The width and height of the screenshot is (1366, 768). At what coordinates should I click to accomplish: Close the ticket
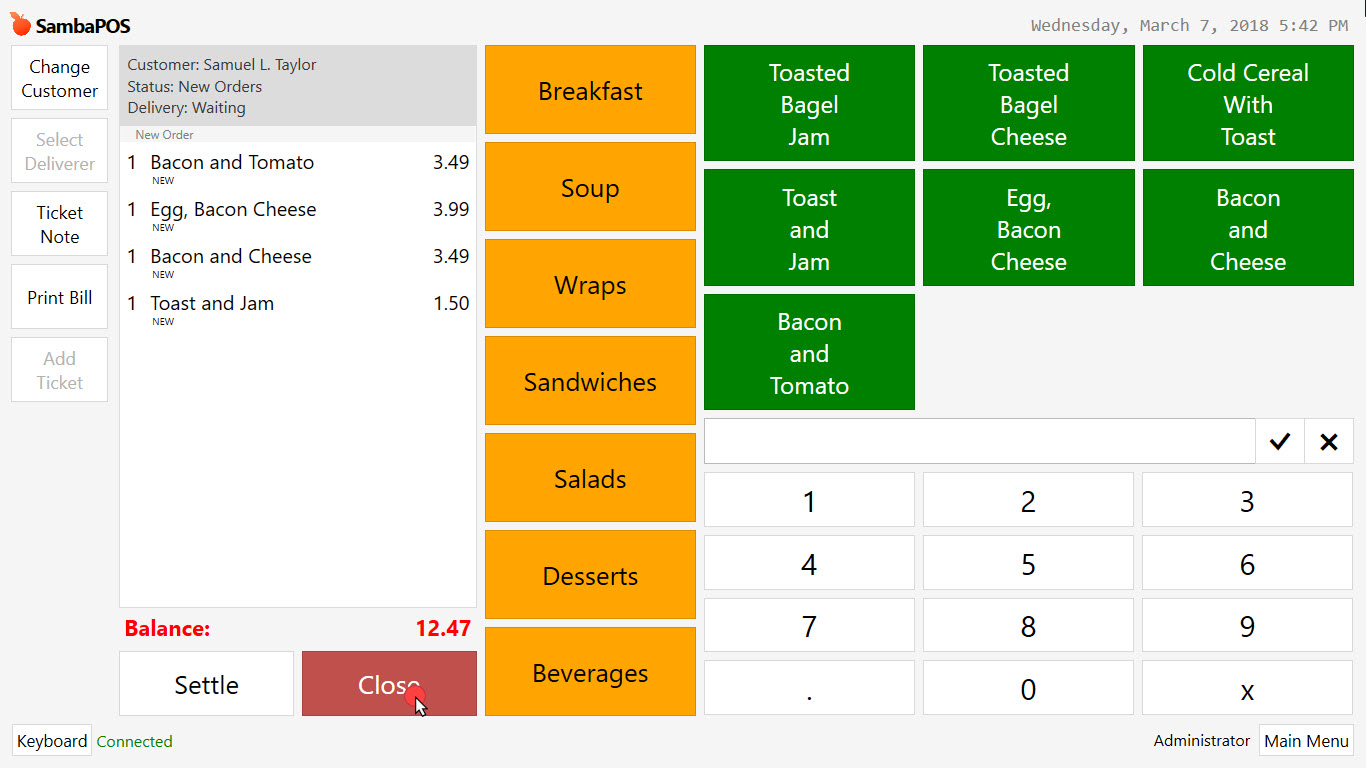coord(388,684)
